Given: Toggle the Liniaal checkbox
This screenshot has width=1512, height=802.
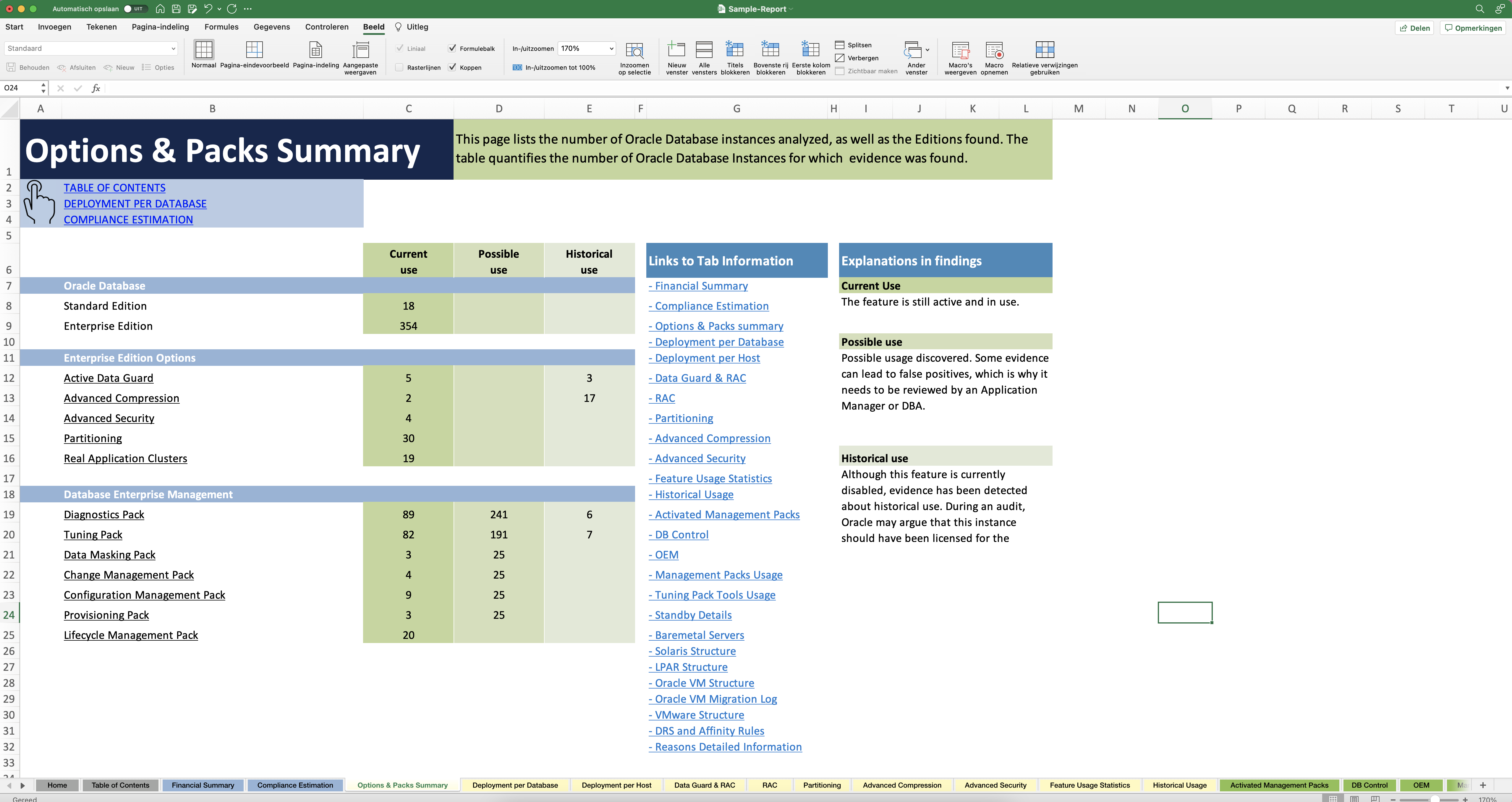Looking at the screenshot, I should [x=400, y=49].
